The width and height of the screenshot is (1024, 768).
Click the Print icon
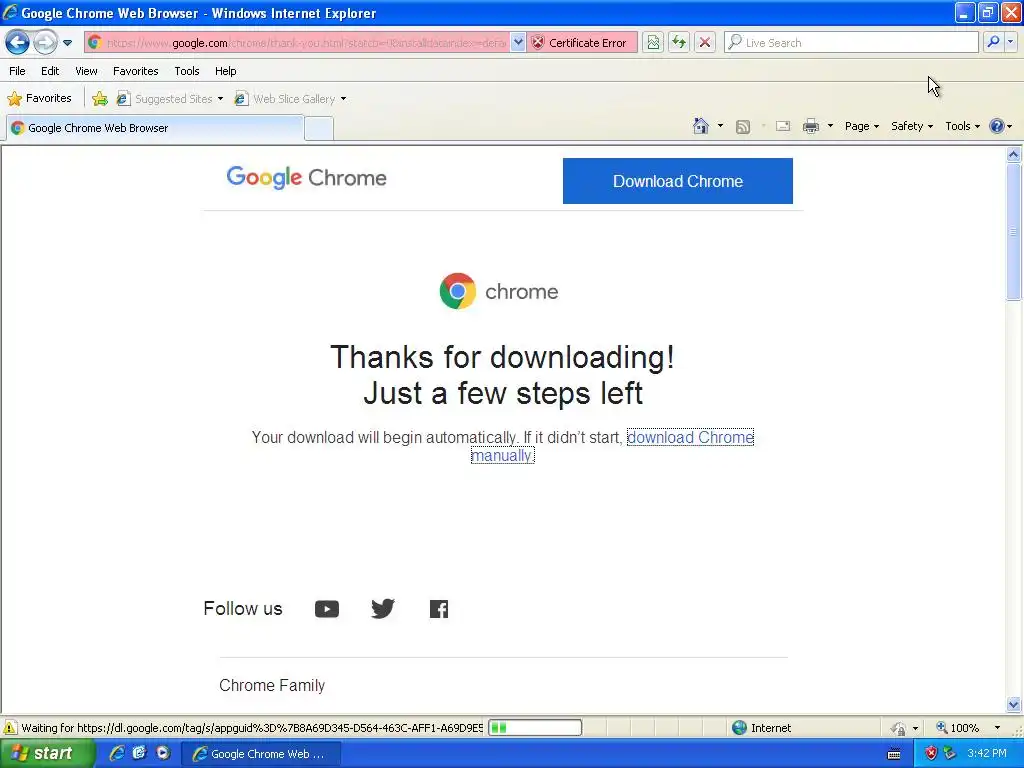click(810, 127)
